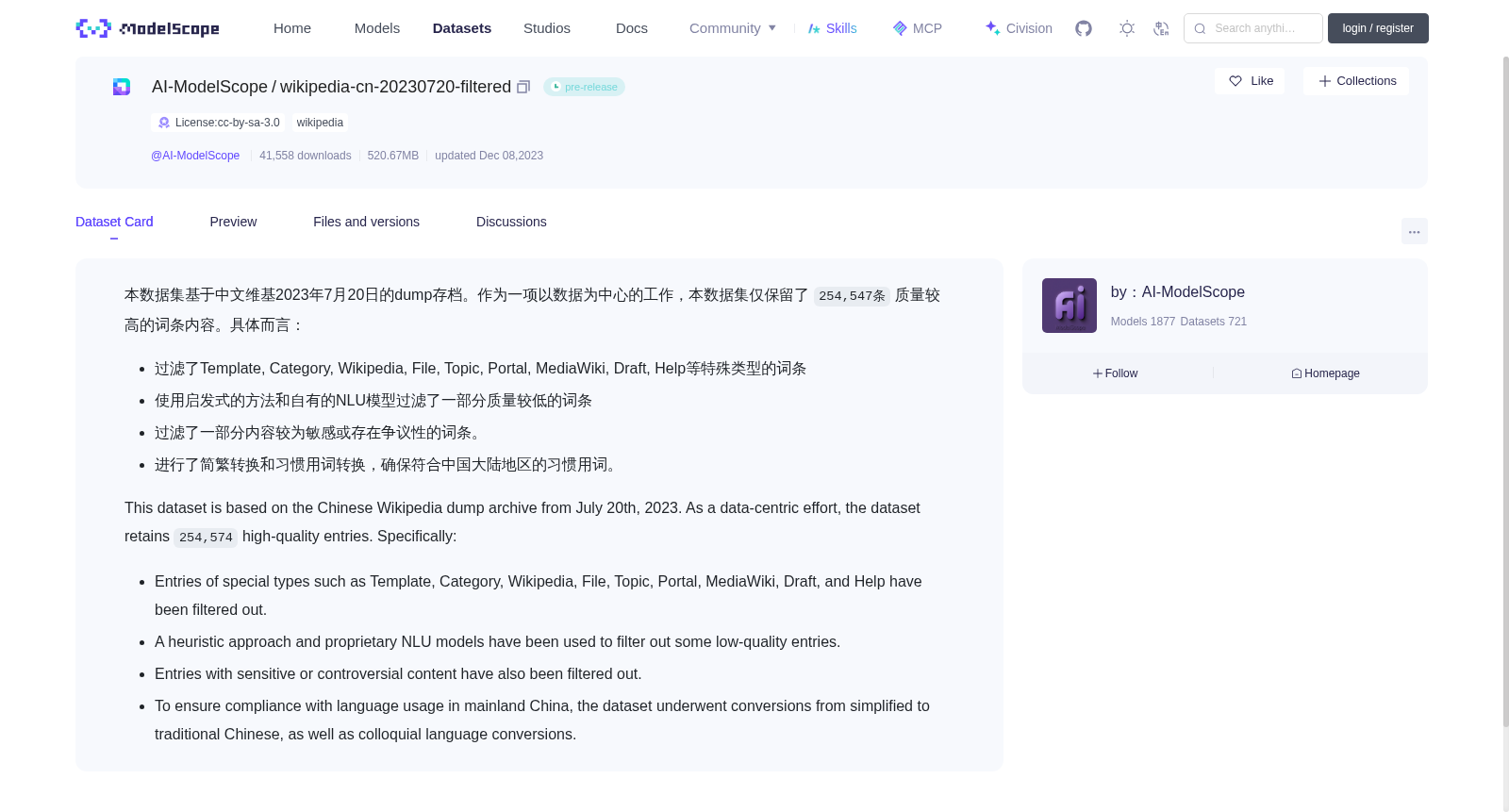Image resolution: width=1509 pixels, height=812 pixels.
Task: Switch to the Preview tab
Action: pyautogui.click(x=233, y=222)
